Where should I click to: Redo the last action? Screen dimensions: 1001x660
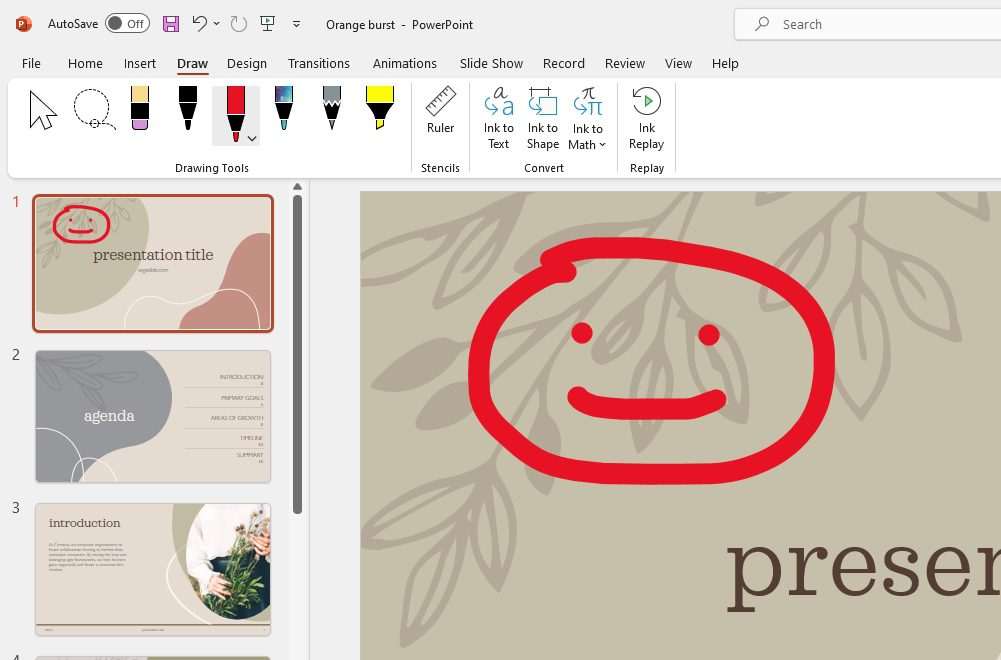click(238, 24)
